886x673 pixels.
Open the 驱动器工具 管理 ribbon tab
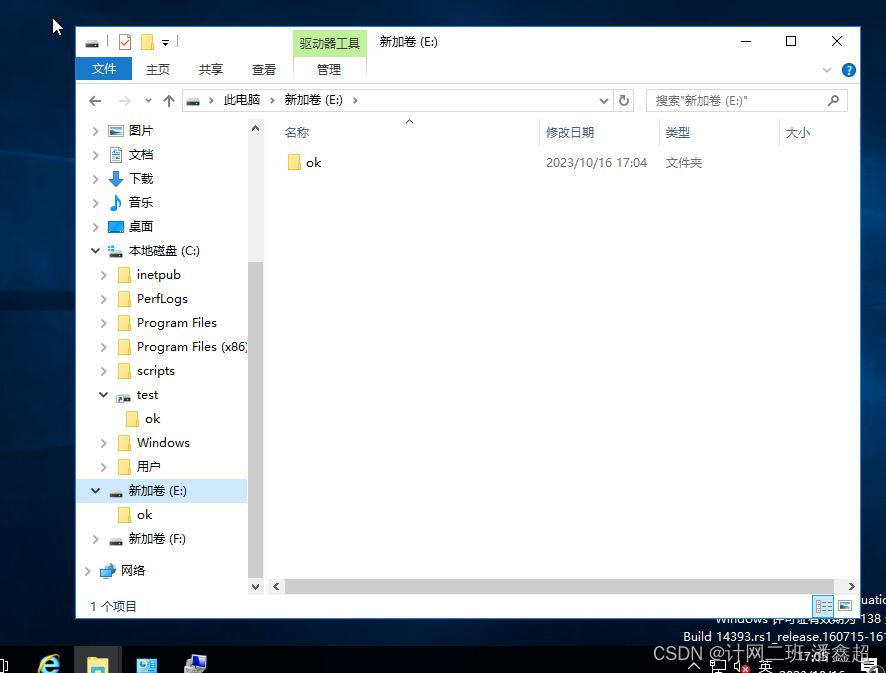[x=329, y=69]
